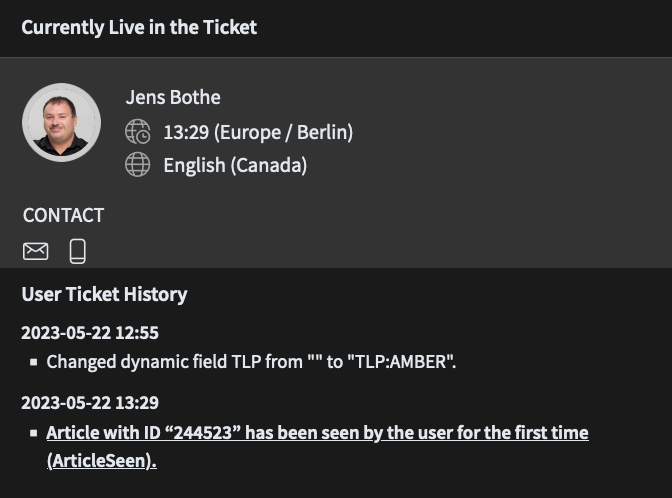Select the 2023-05-22 13:29 history timestamp

(90, 403)
